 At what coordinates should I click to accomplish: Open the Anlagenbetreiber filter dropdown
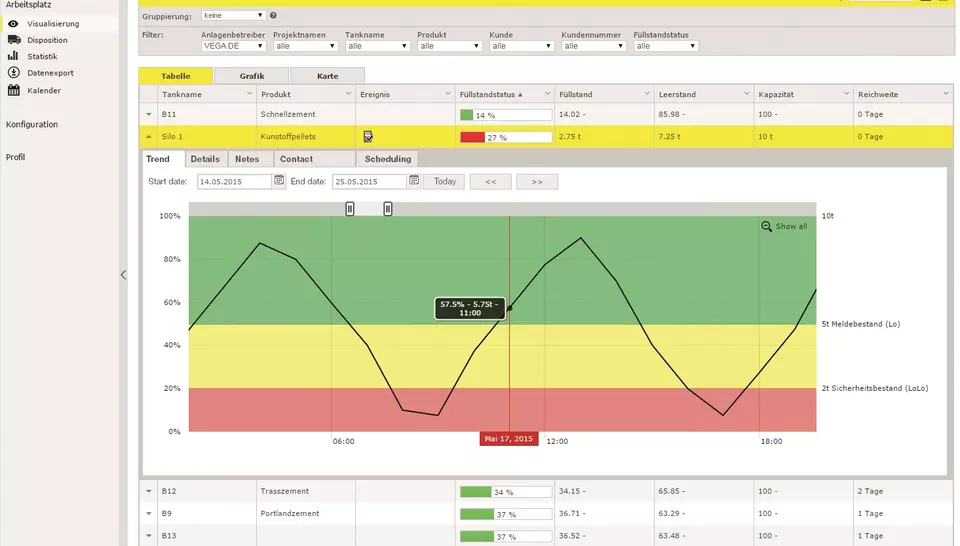[233, 46]
